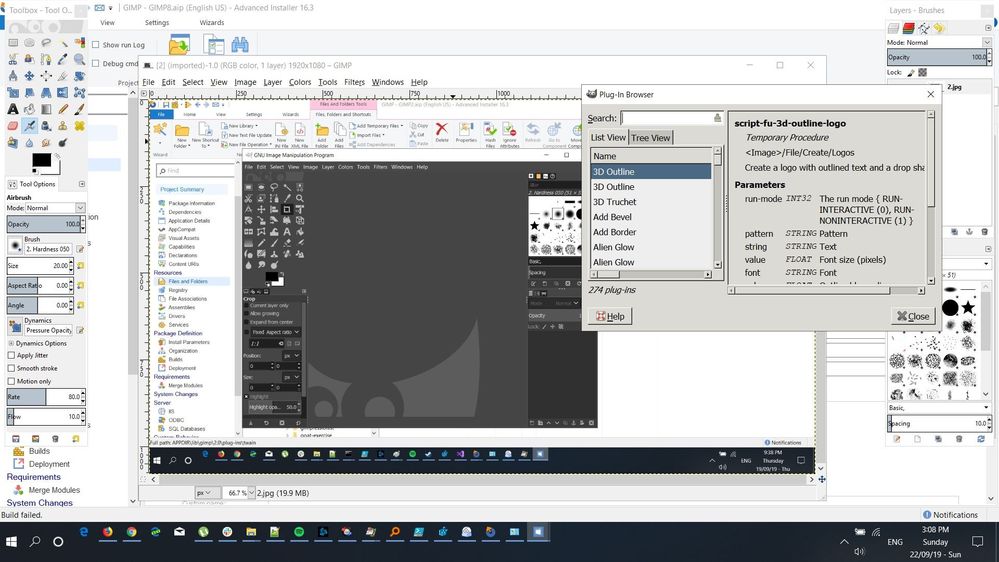The width and height of the screenshot is (999, 562).
Task: Select the Fuzzy Select wand tool
Action: tap(63, 43)
